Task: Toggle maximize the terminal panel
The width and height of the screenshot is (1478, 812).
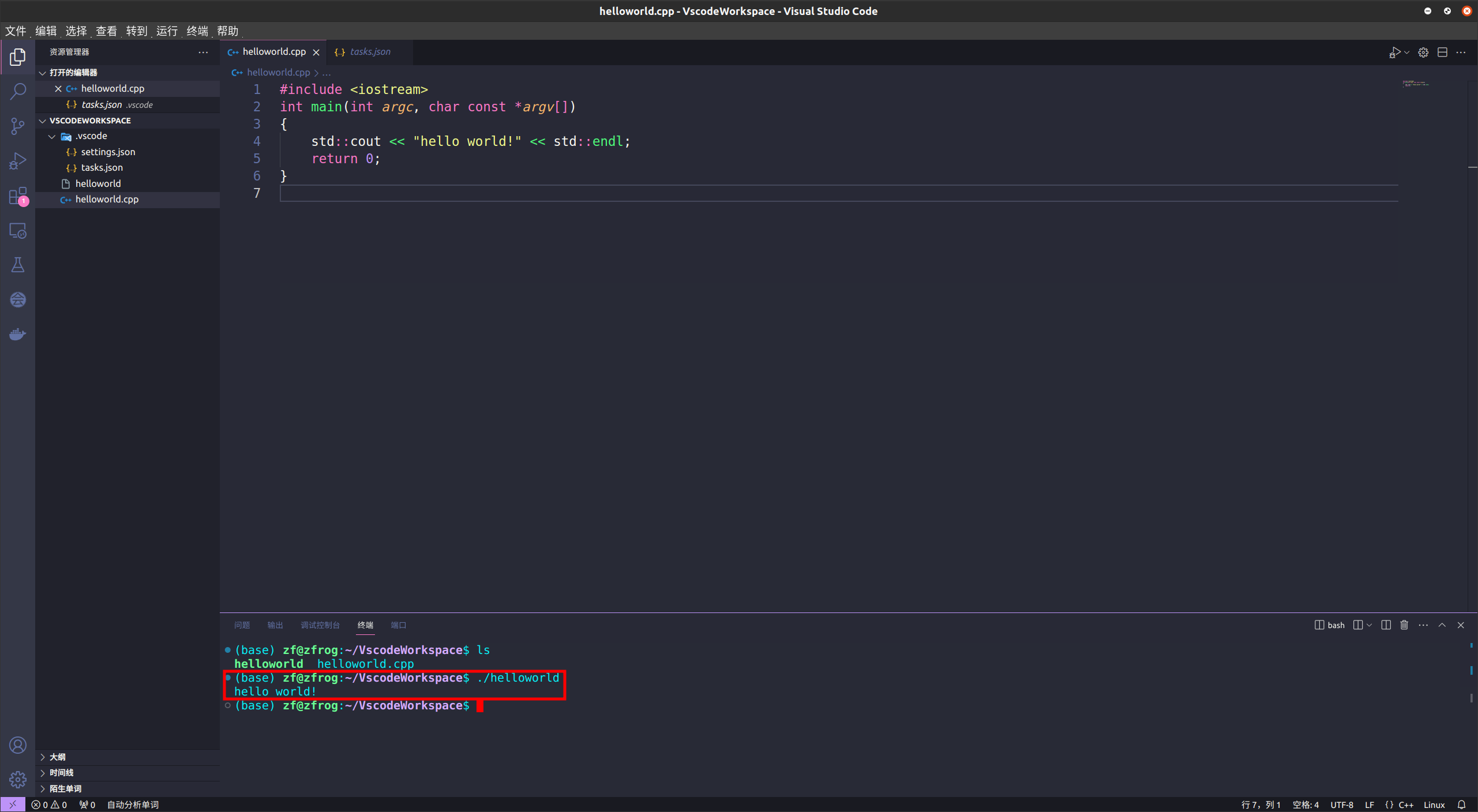Action: pos(1442,625)
